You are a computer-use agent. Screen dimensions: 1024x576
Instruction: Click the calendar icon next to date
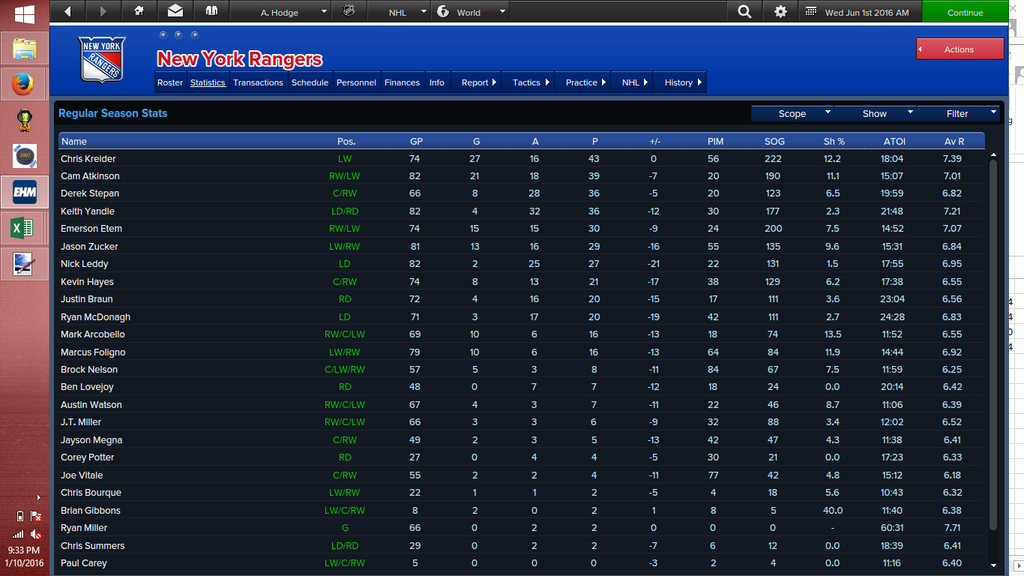[810, 12]
